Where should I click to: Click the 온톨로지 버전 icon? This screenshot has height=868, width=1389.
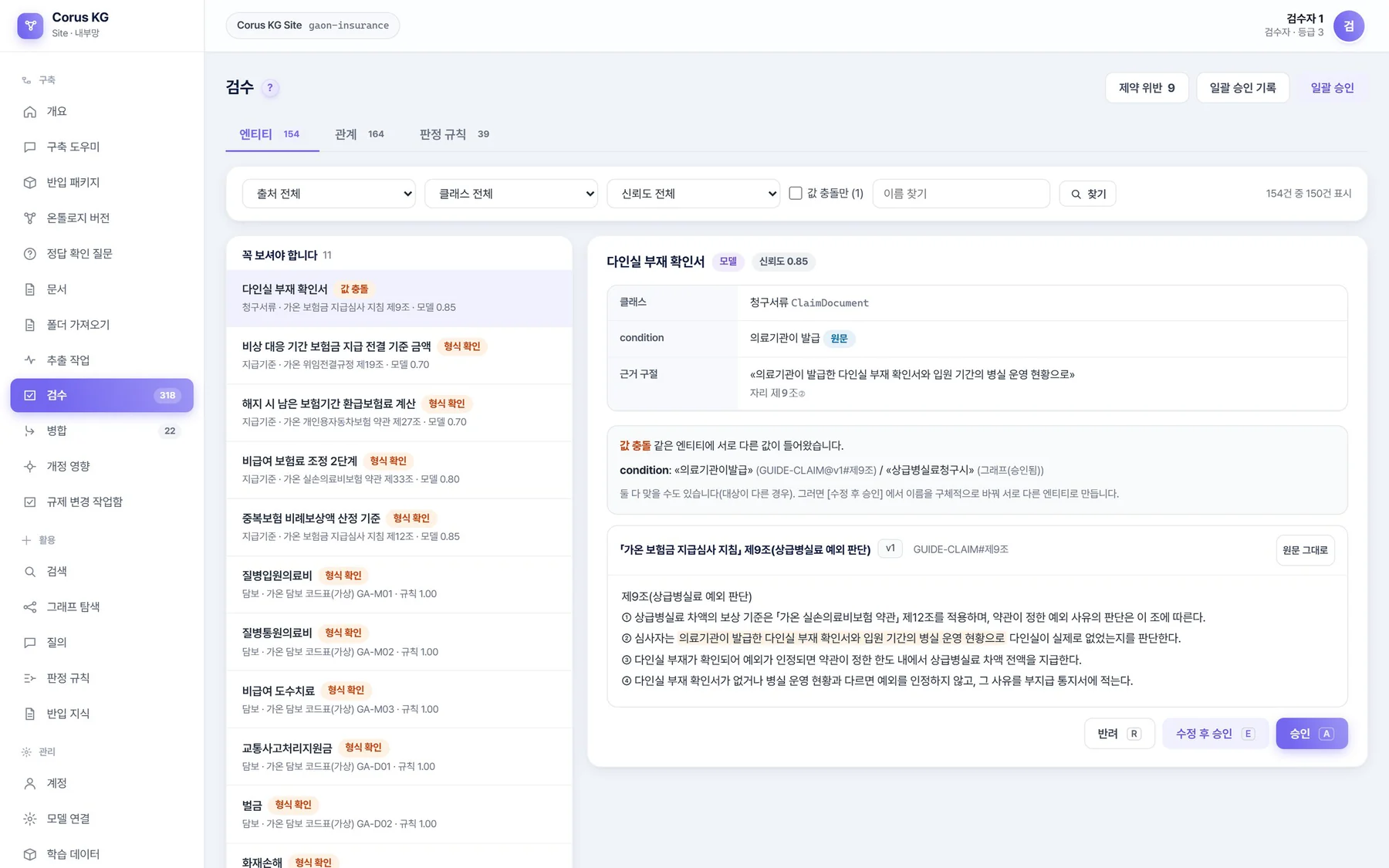(x=30, y=218)
